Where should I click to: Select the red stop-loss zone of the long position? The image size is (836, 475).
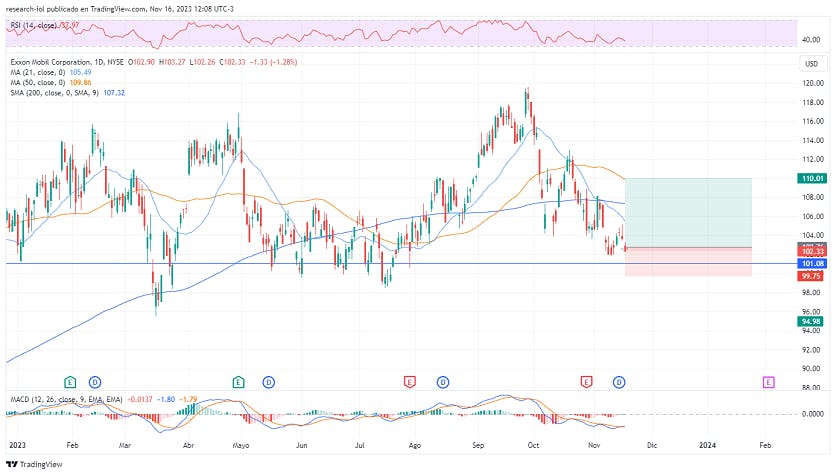click(688, 262)
